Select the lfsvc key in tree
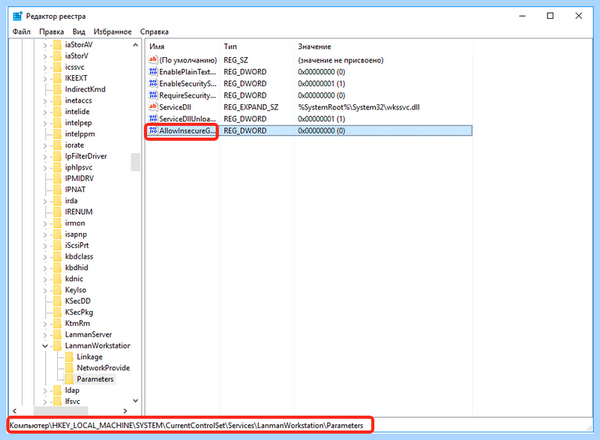This screenshot has width=600, height=440. [x=72, y=401]
